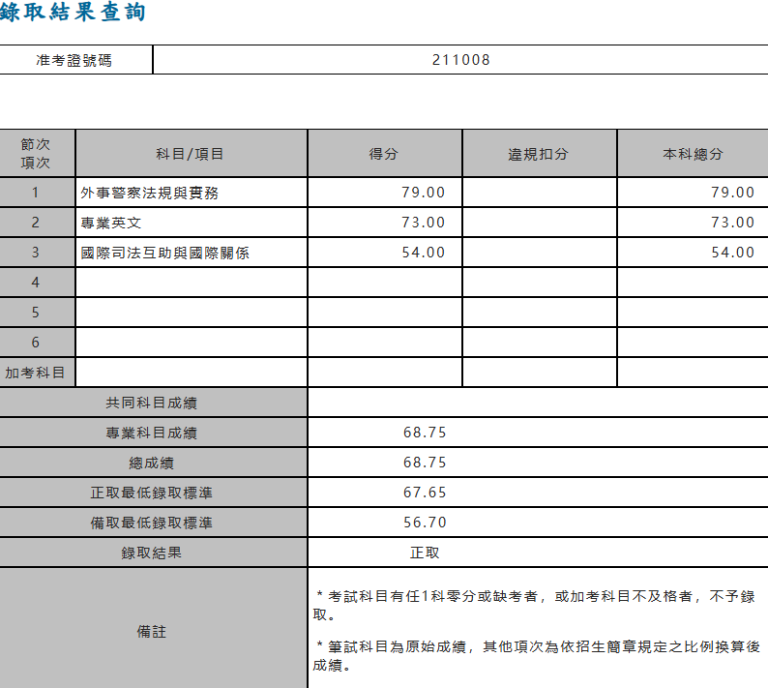
Task: Click the 本科總分 column header
Action: 693,154
